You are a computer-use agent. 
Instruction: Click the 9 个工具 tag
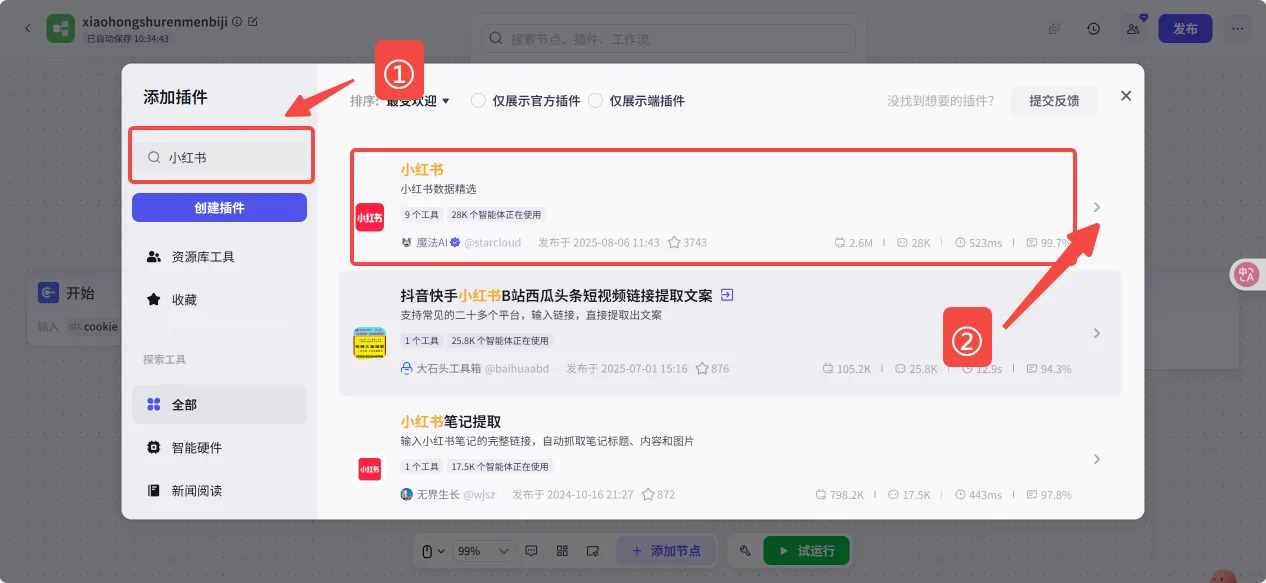point(422,215)
